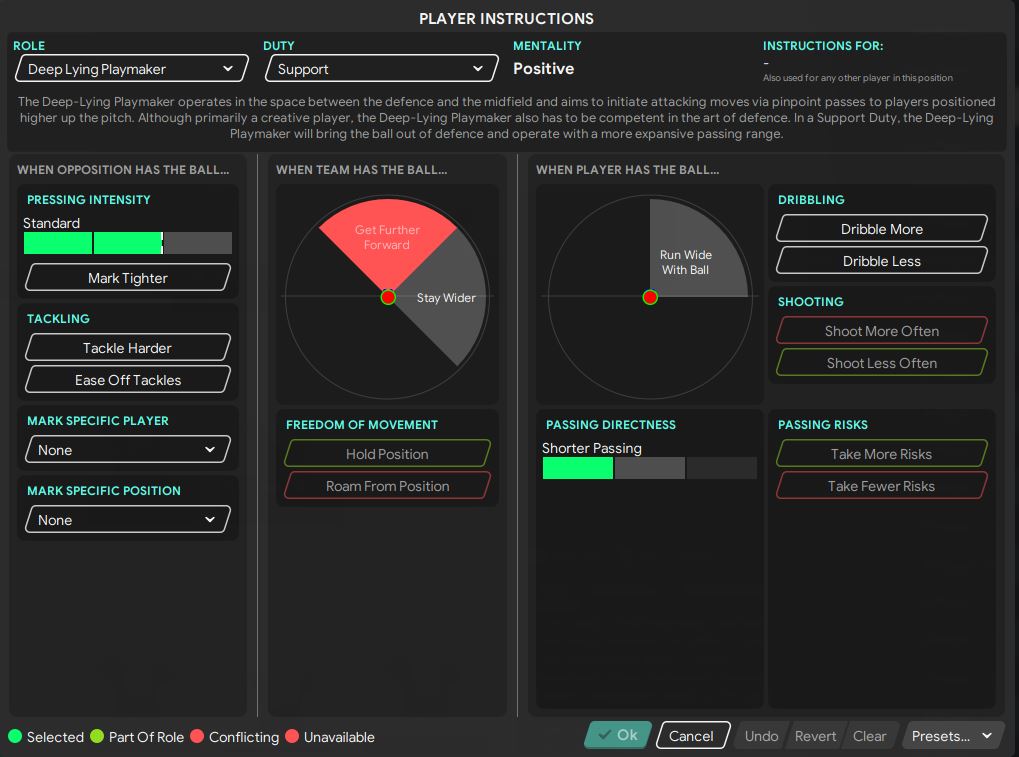
Task: Enable the Mark Tighter instruction
Action: pos(127,278)
